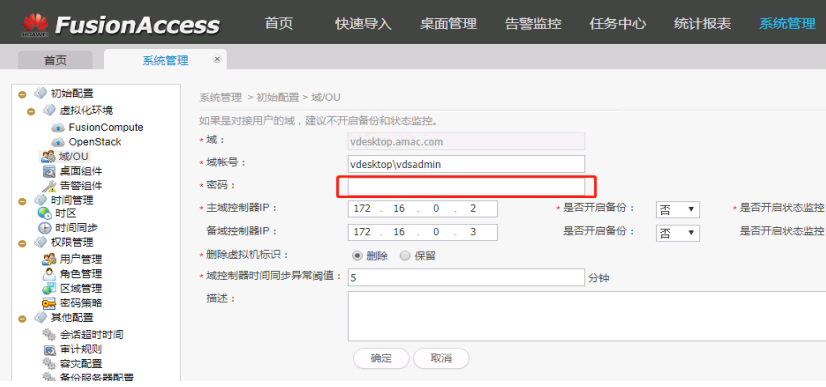Click the 时区 globe clock icon
The width and height of the screenshot is (826, 387).
tap(44, 213)
